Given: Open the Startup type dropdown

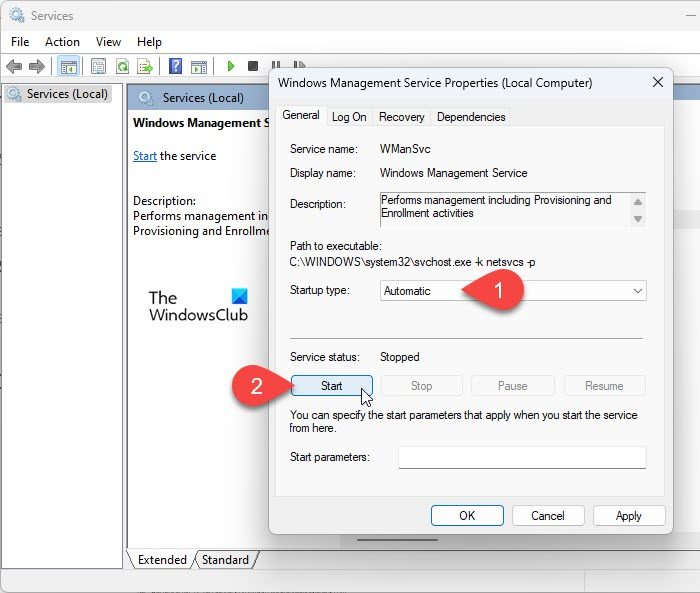Looking at the screenshot, I should (513, 291).
